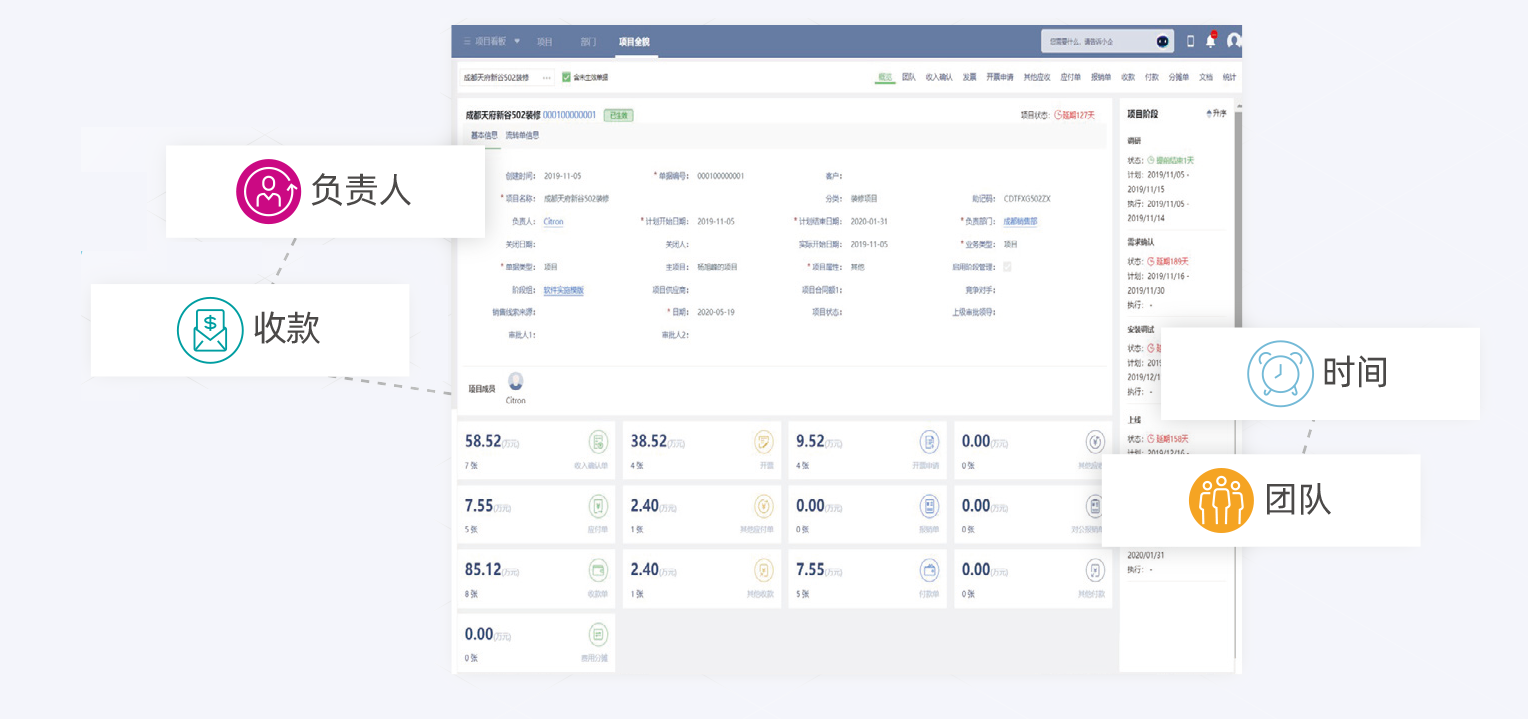Switch to the 团队 tab
Image resolution: width=1528 pixels, height=719 pixels.
pos(908,77)
